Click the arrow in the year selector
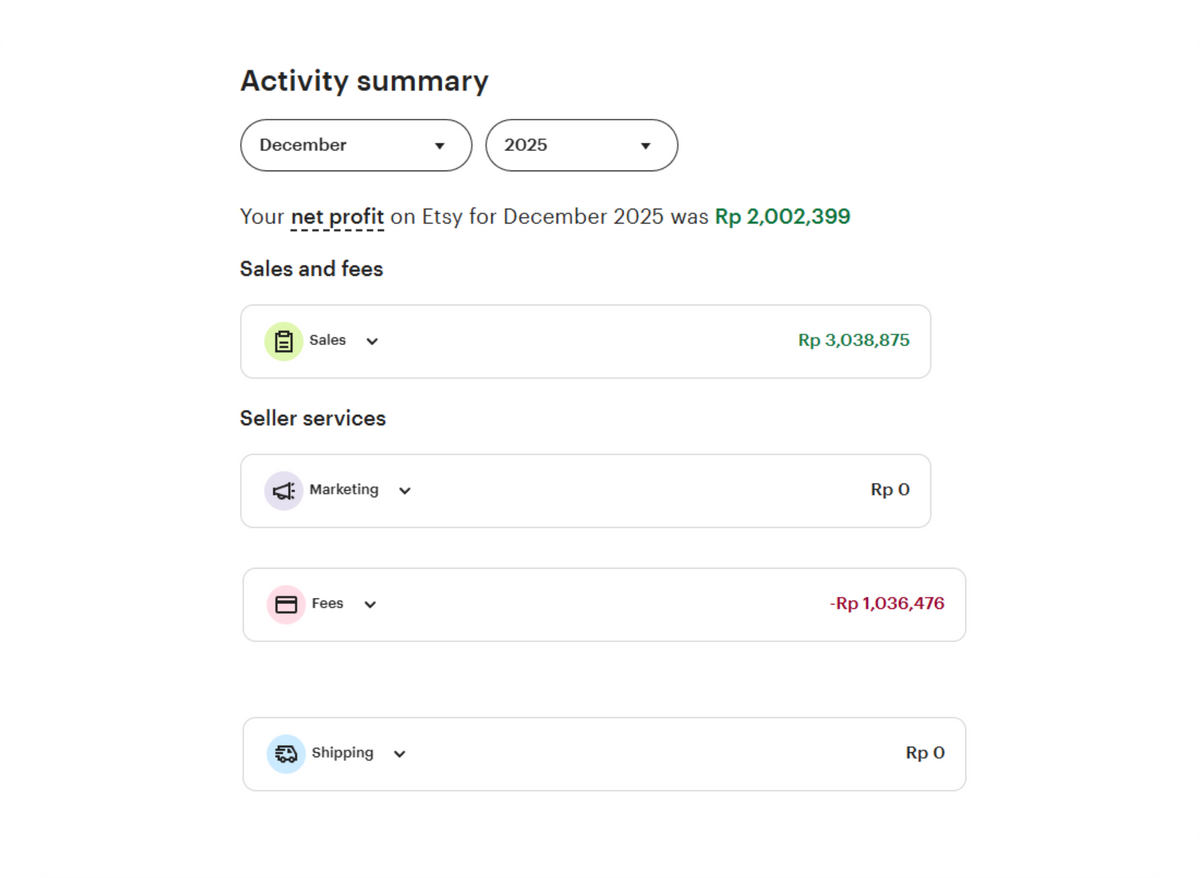Image resolution: width=1200 pixels, height=878 pixels. tap(645, 146)
